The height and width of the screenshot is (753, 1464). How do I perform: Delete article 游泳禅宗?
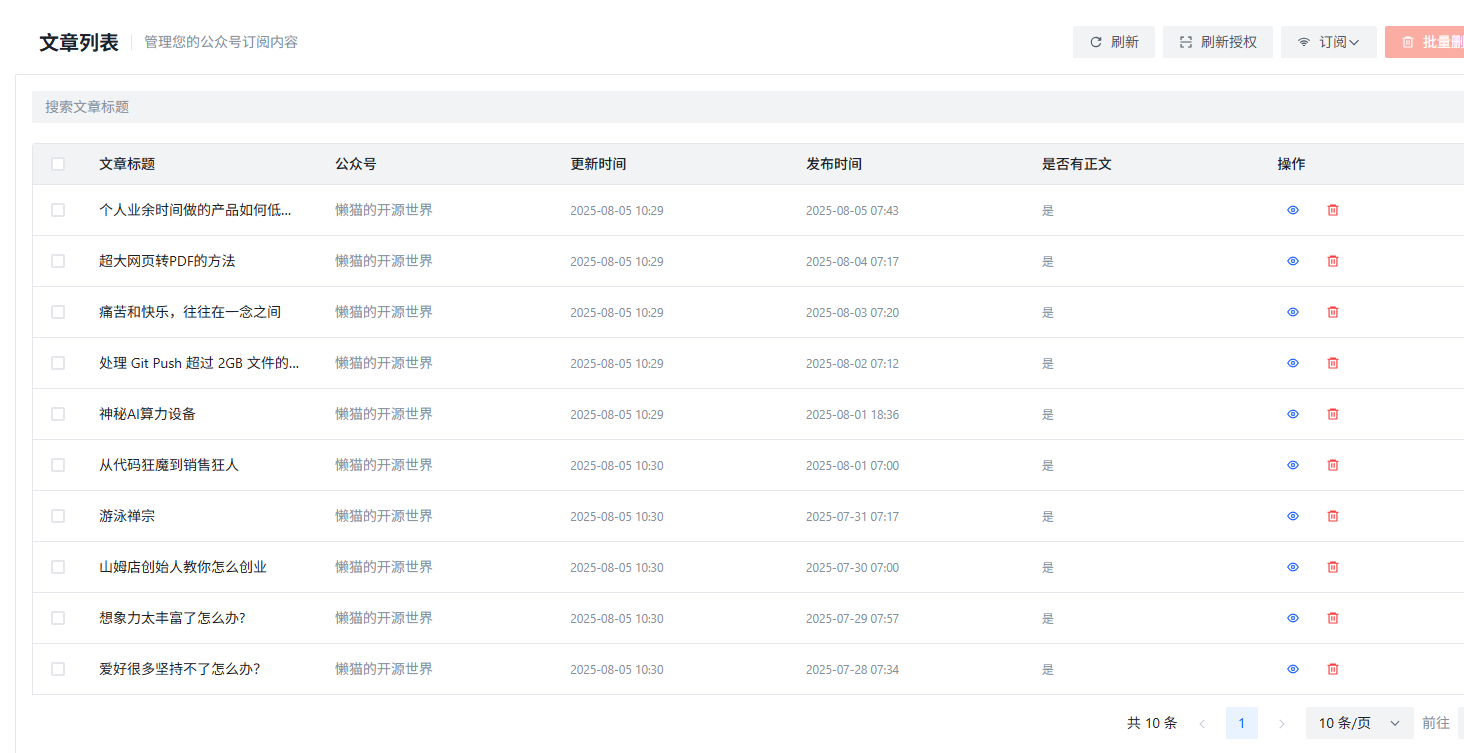click(1333, 516)
